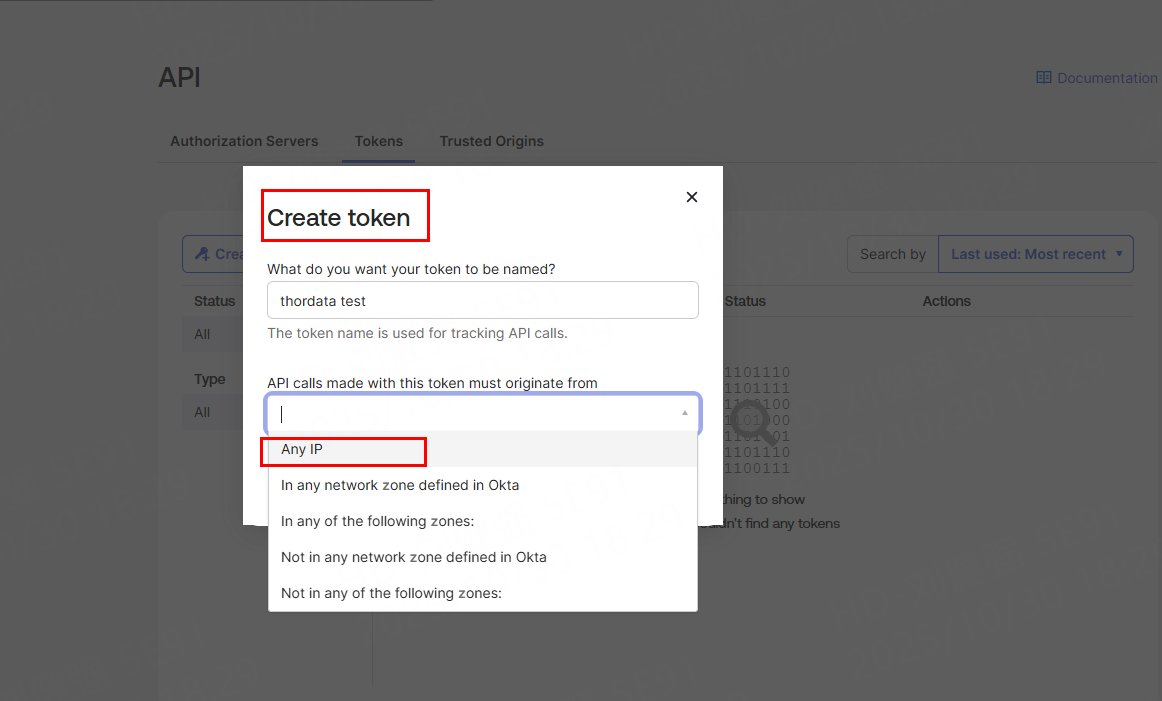Choose the Any IP option
The height and width of the screenshot is (701, 1162).
pos(302,449)
